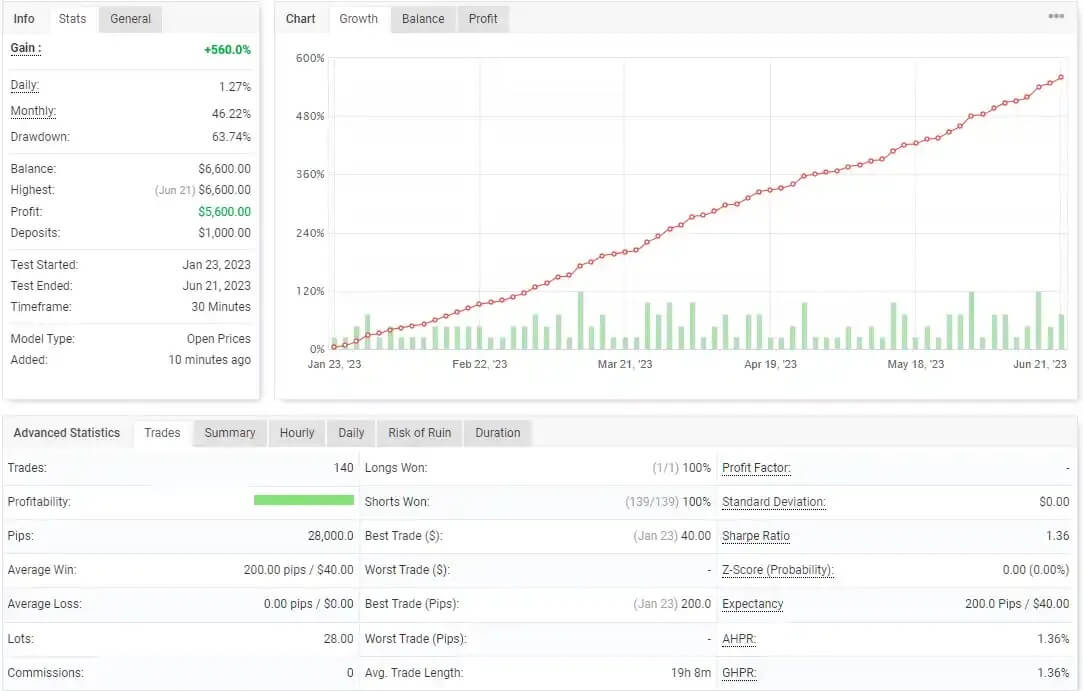
Task: Click the Standard Deviation label
Action: pyautogui.click(x=774, y=502)
